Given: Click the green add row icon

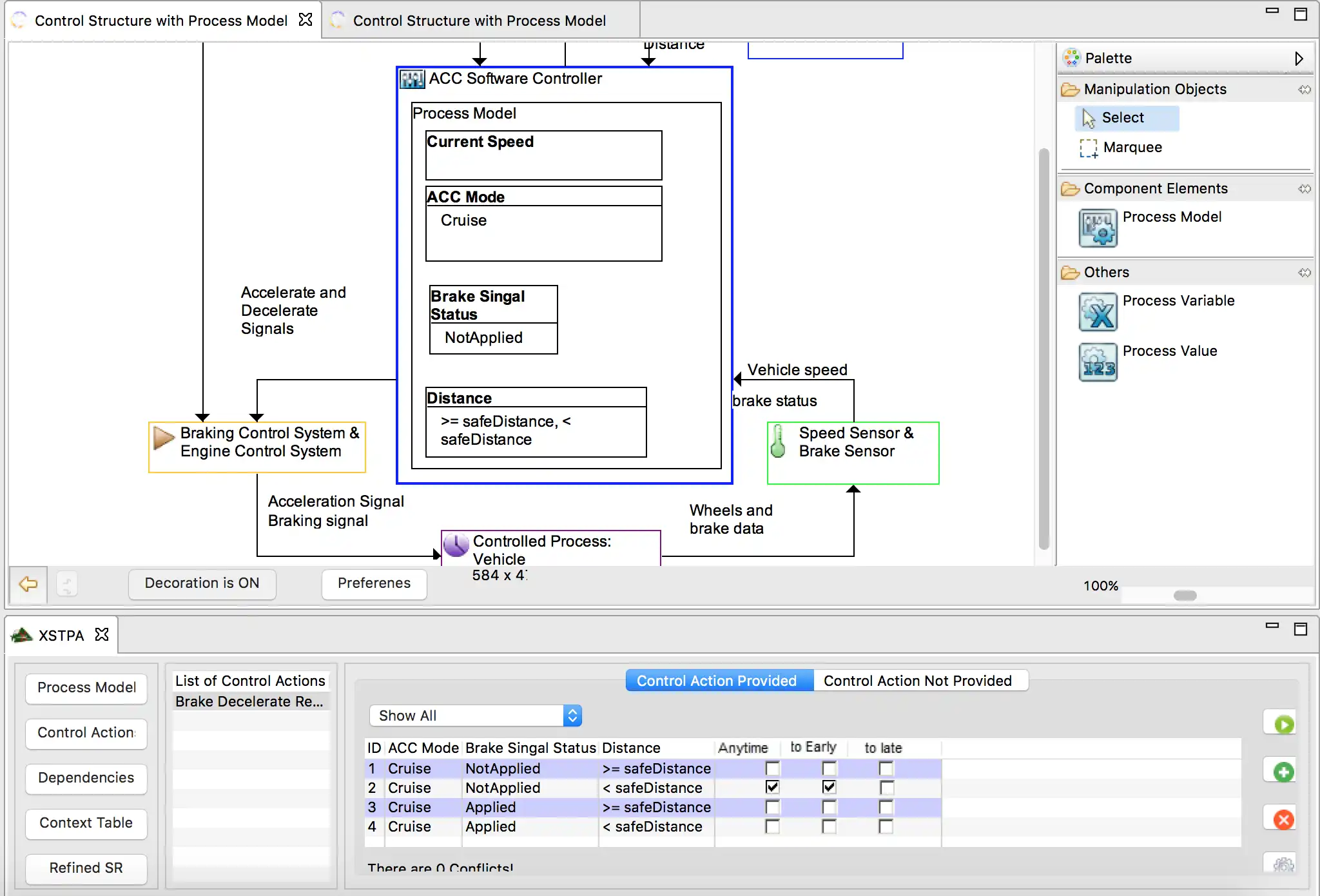Looking at the screenshot, I should [x=1283, y=772].
